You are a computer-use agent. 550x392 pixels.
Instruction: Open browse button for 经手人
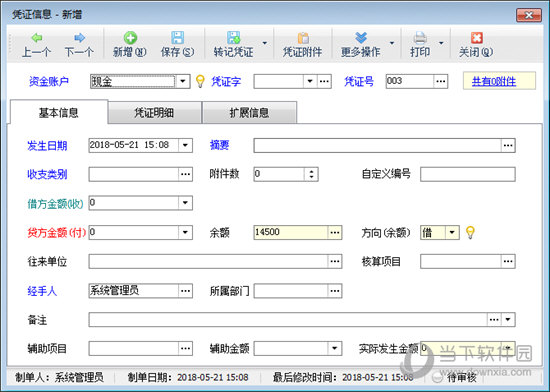click(x=185, y=291)
